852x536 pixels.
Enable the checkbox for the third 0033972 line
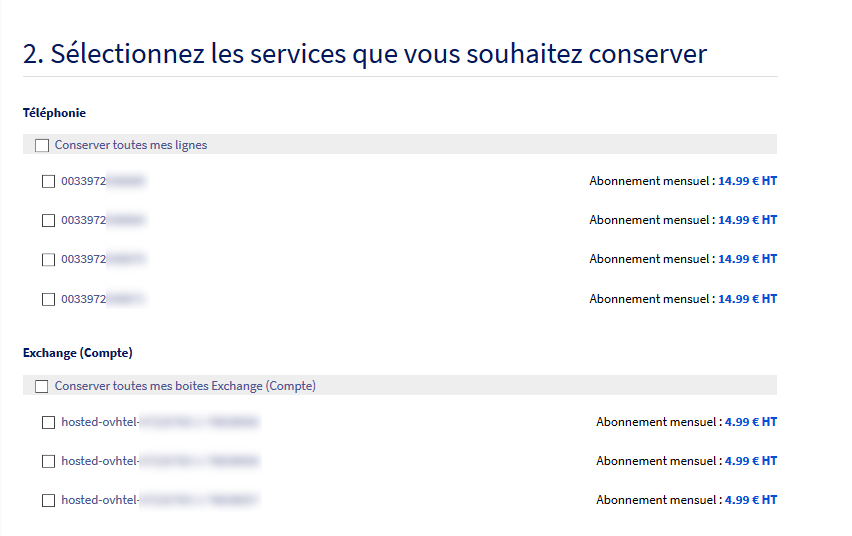[x=48, y=260]
